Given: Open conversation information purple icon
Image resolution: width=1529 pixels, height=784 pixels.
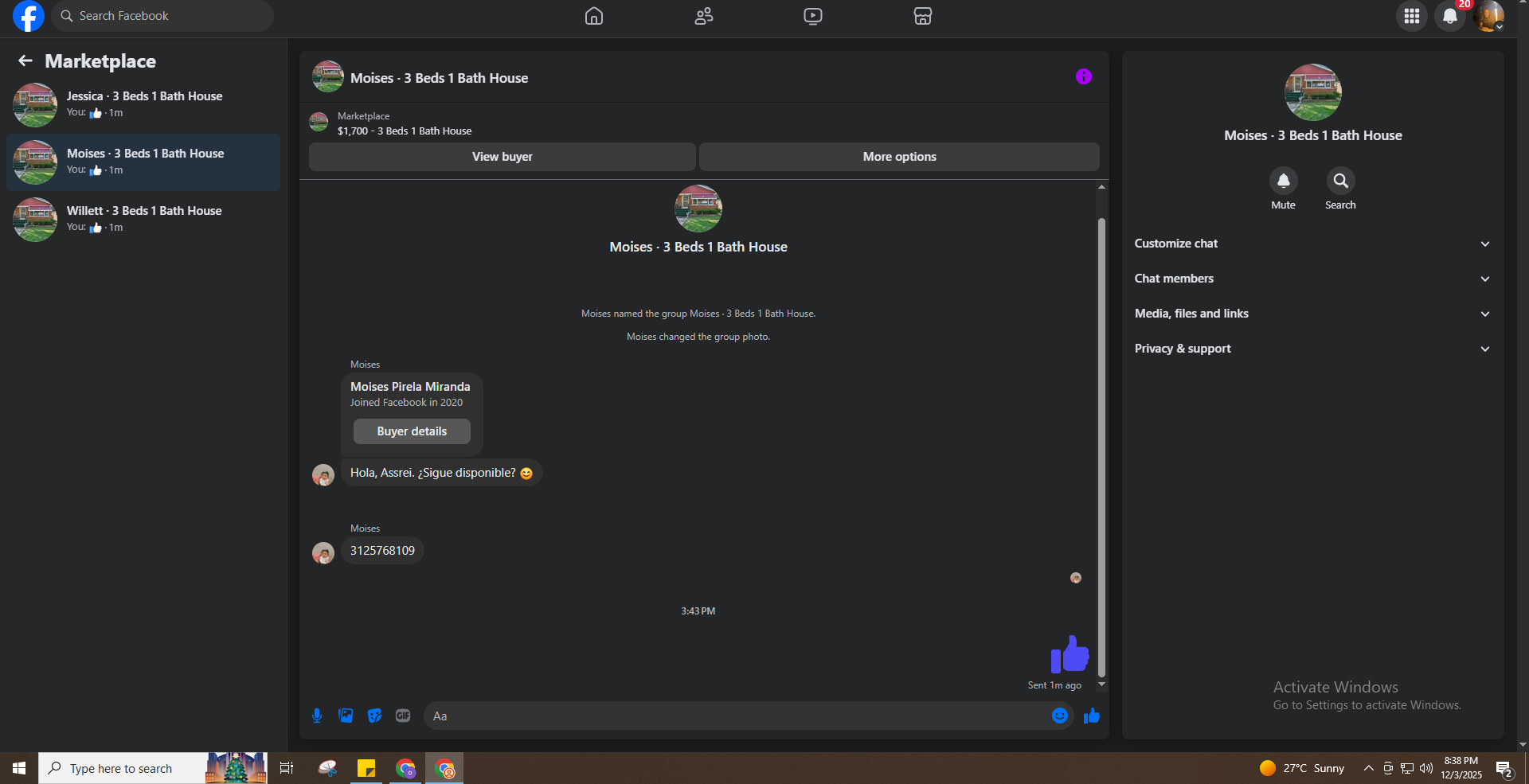Looking at the screenshot, I should click(1084, 76).
